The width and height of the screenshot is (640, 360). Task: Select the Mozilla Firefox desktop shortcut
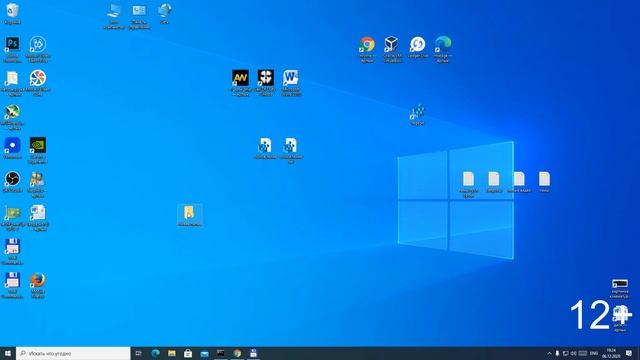coord(38,285)
